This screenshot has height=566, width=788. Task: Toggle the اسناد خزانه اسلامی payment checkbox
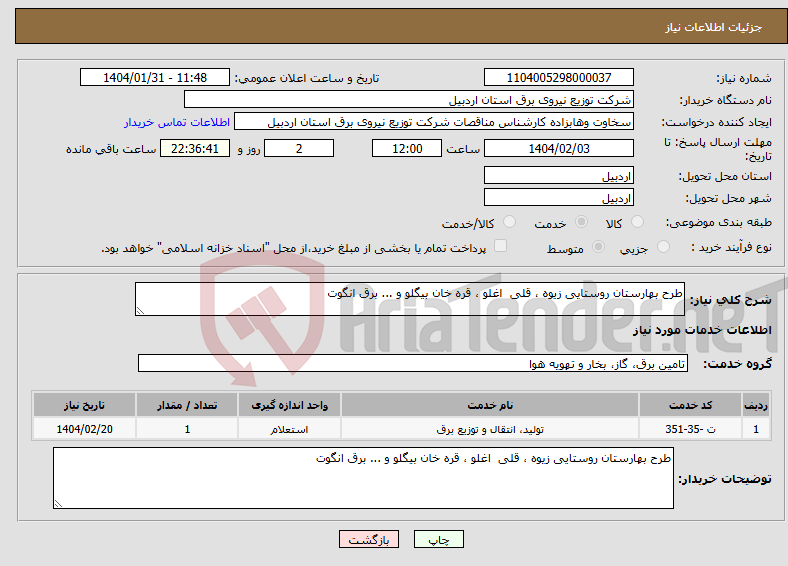point(501,246)
